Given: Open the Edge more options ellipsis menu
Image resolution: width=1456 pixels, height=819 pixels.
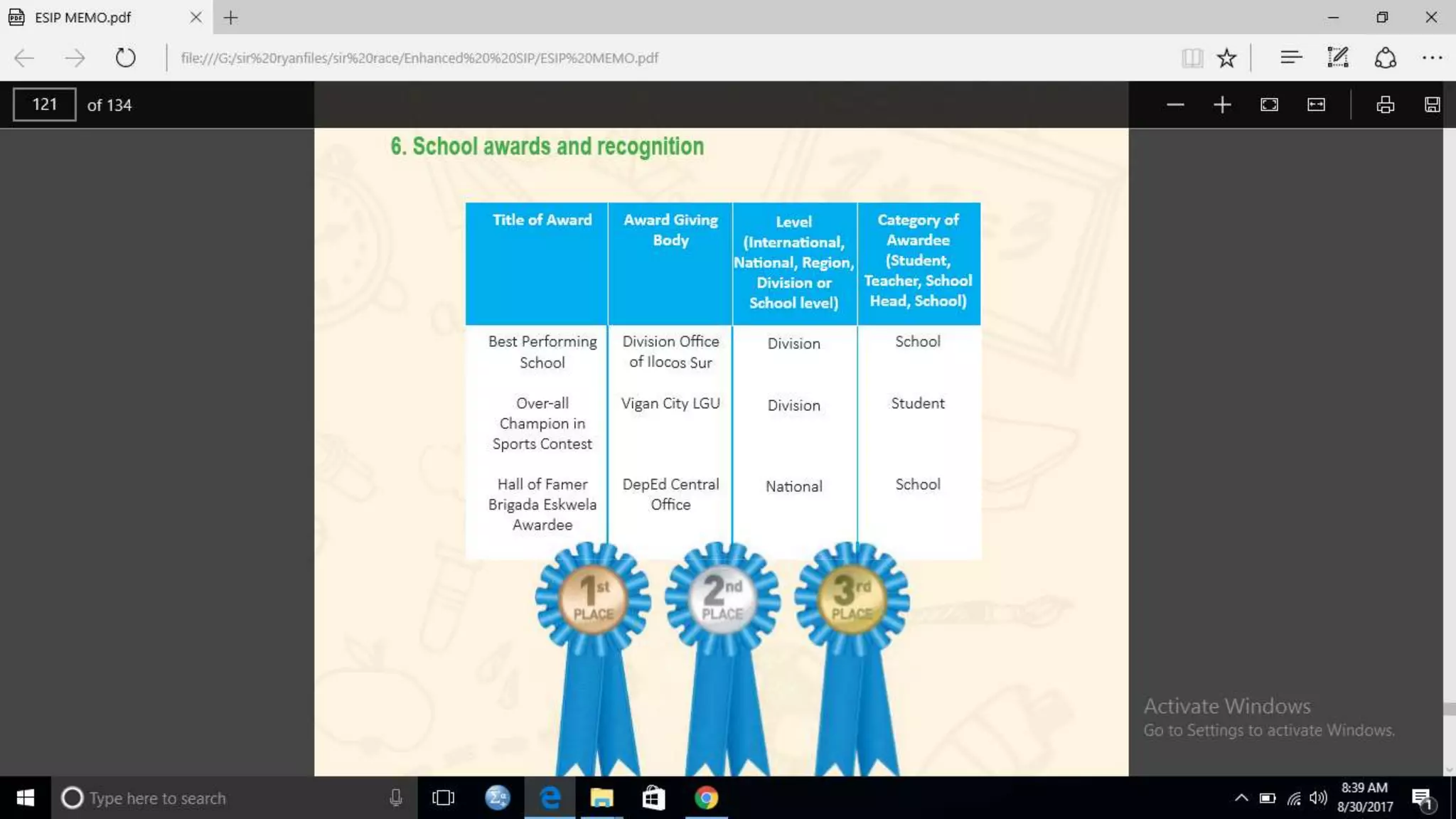Looking at the screenshot, I should (1432, 58).
